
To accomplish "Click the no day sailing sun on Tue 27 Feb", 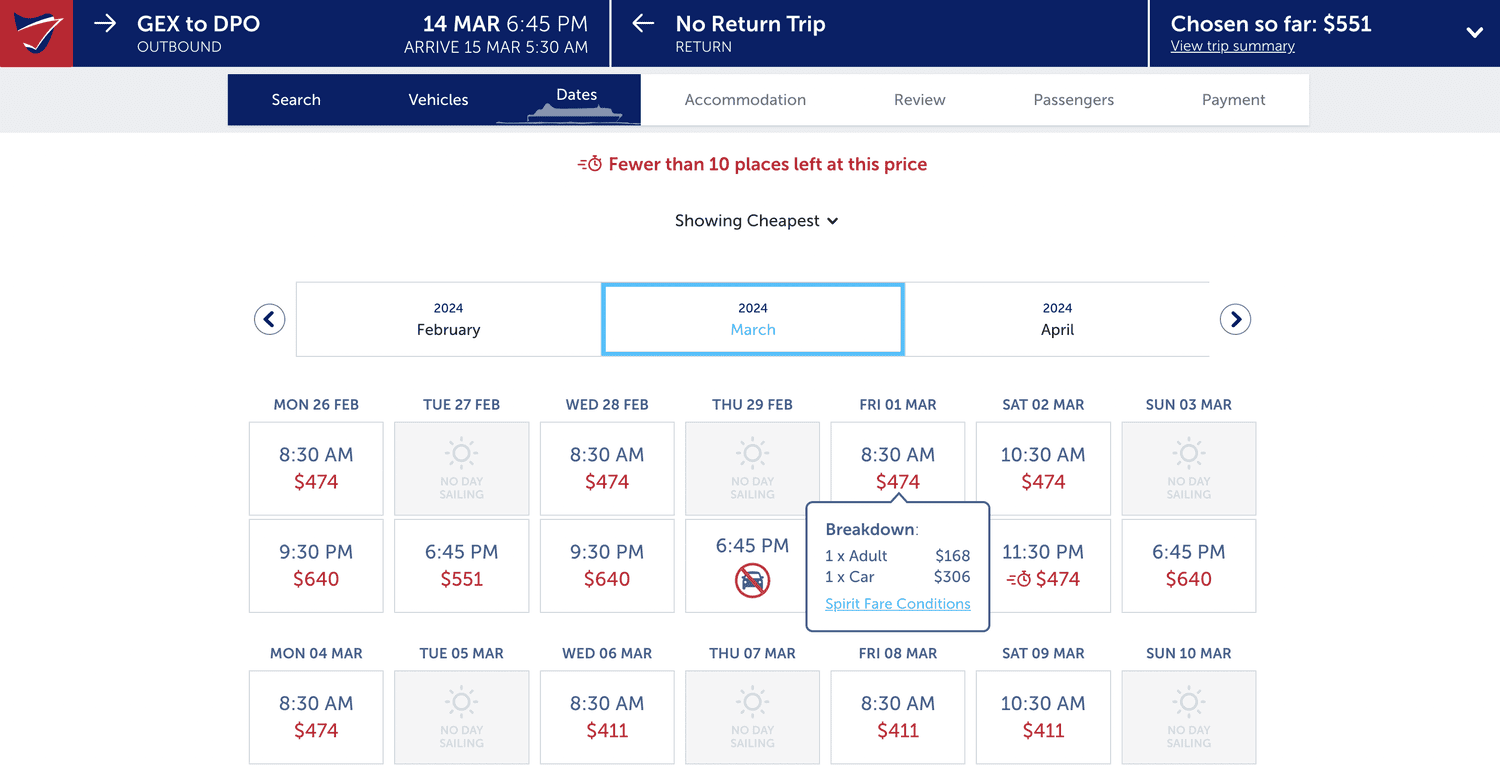I will click(461, 453).
